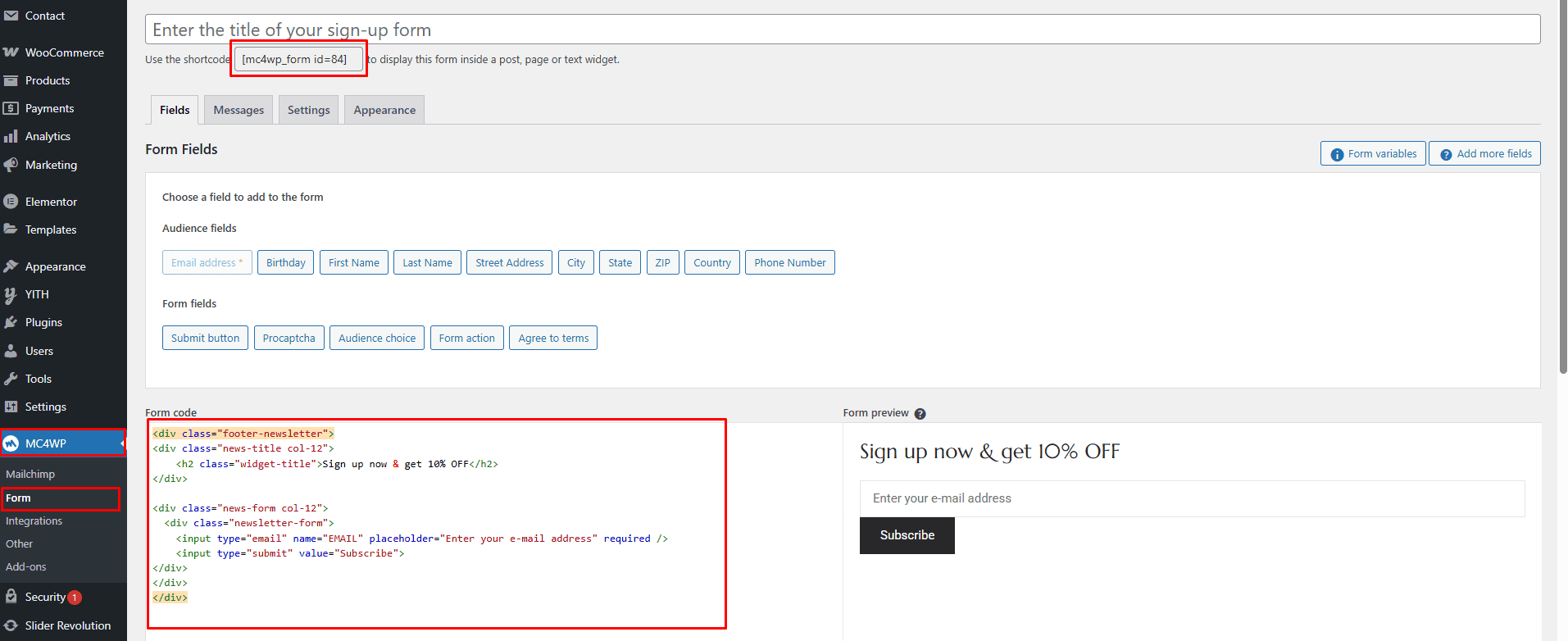
Task: Add the Last Name field
Action: [x=427, y=262]
